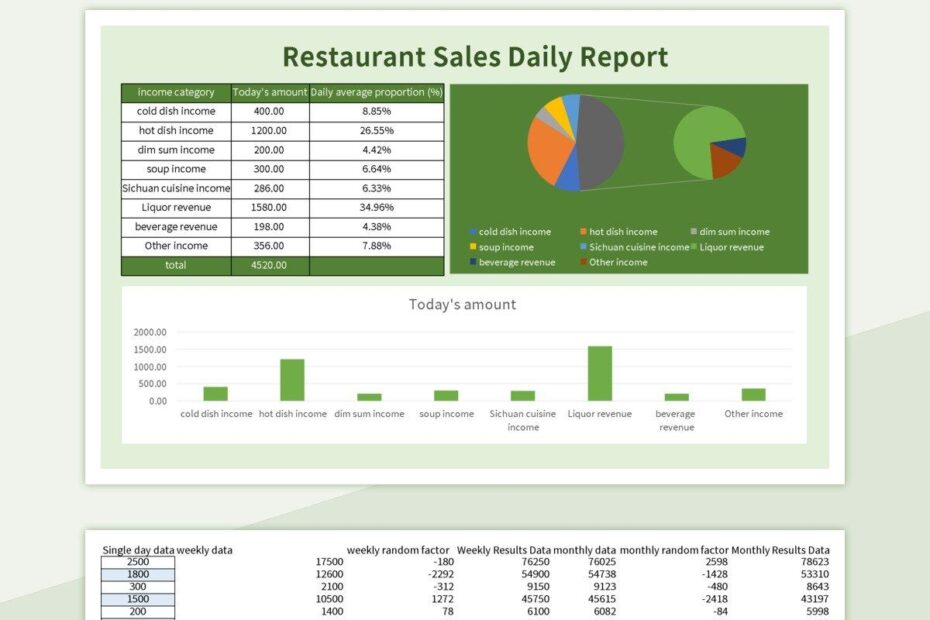Select the cold dish income legend marker
The width and height of the screenshot is (930, 620).
pos(474,231)
